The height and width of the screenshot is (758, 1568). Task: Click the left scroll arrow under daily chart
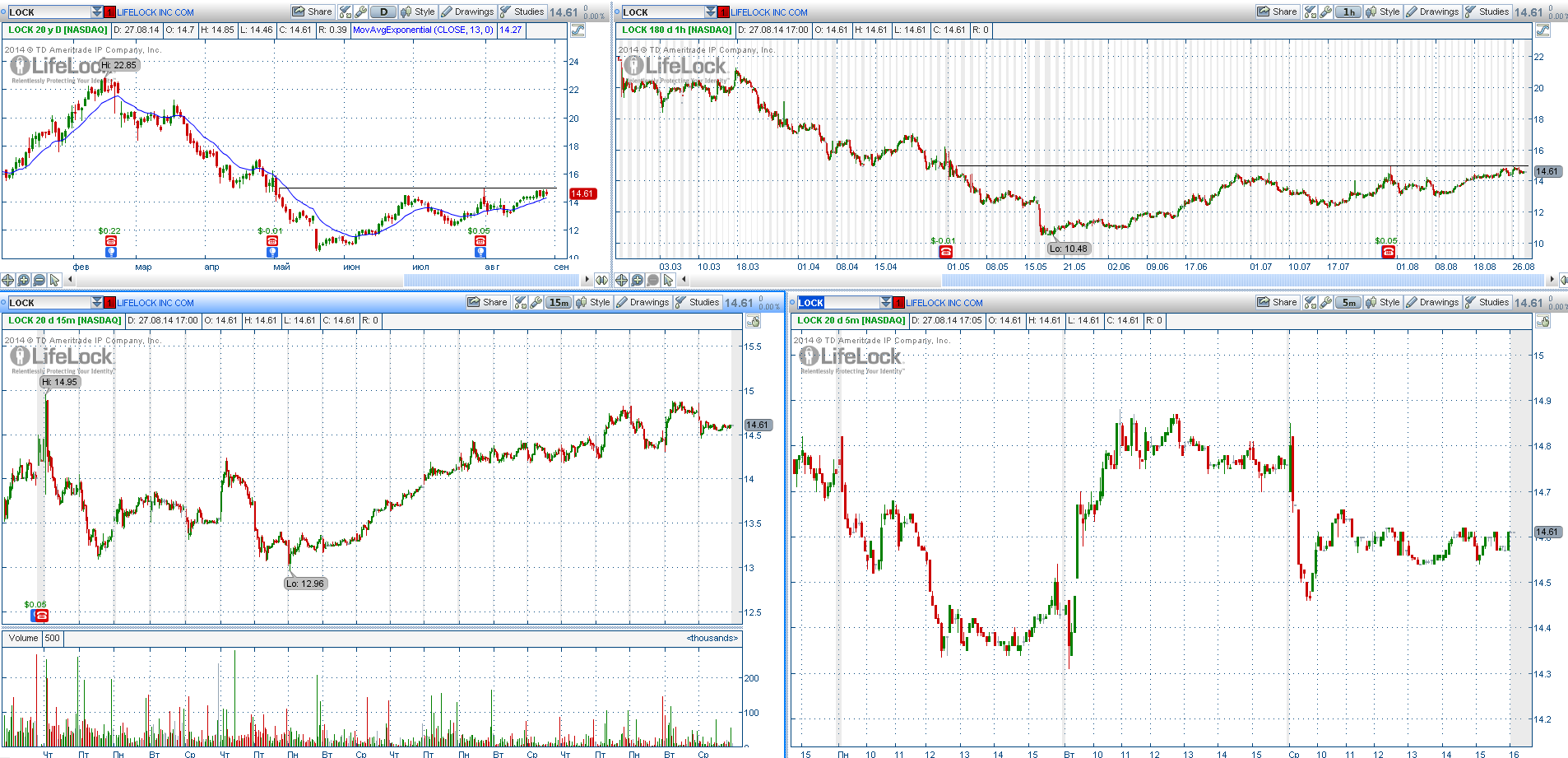click(69, 280)
